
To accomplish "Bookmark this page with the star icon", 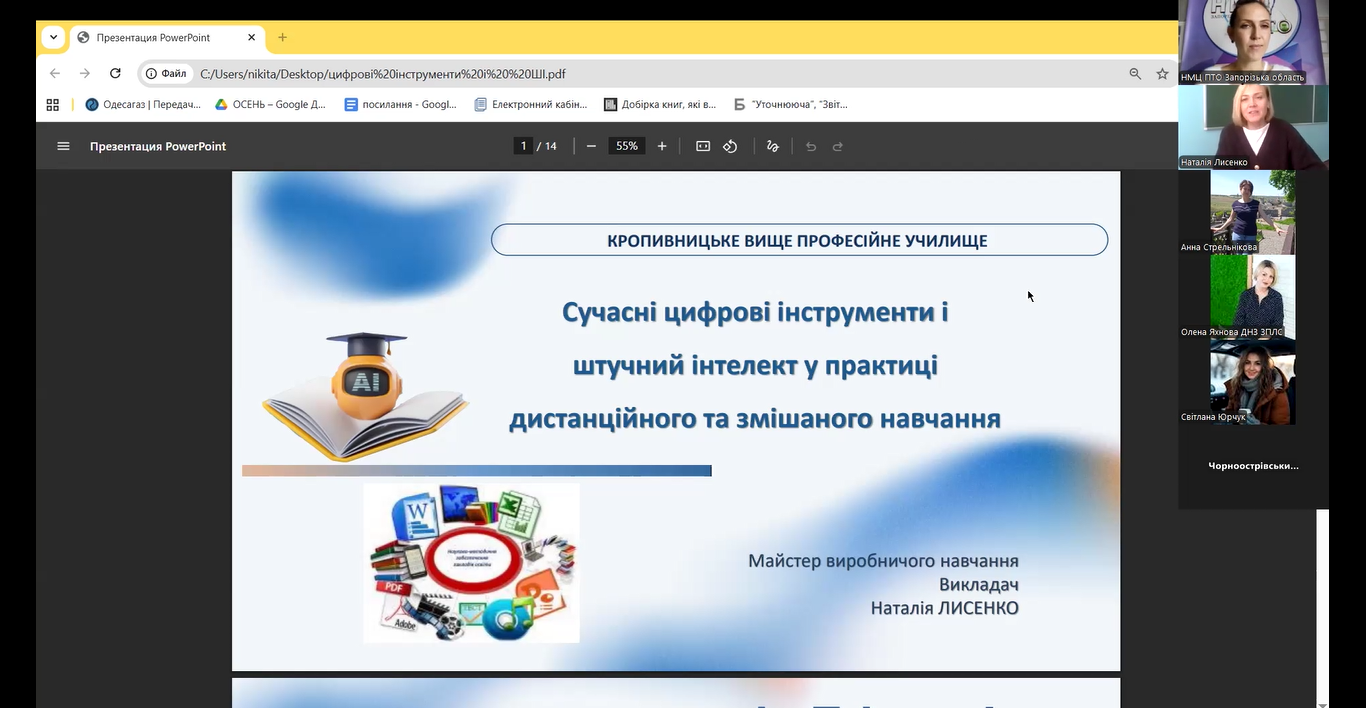I will tap(1162, 73).
